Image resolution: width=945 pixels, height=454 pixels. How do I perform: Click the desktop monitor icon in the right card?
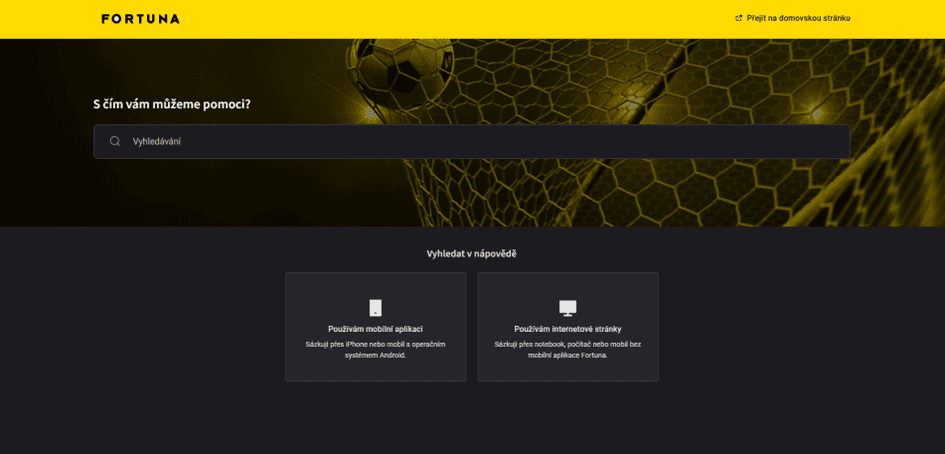click(568, 308)
